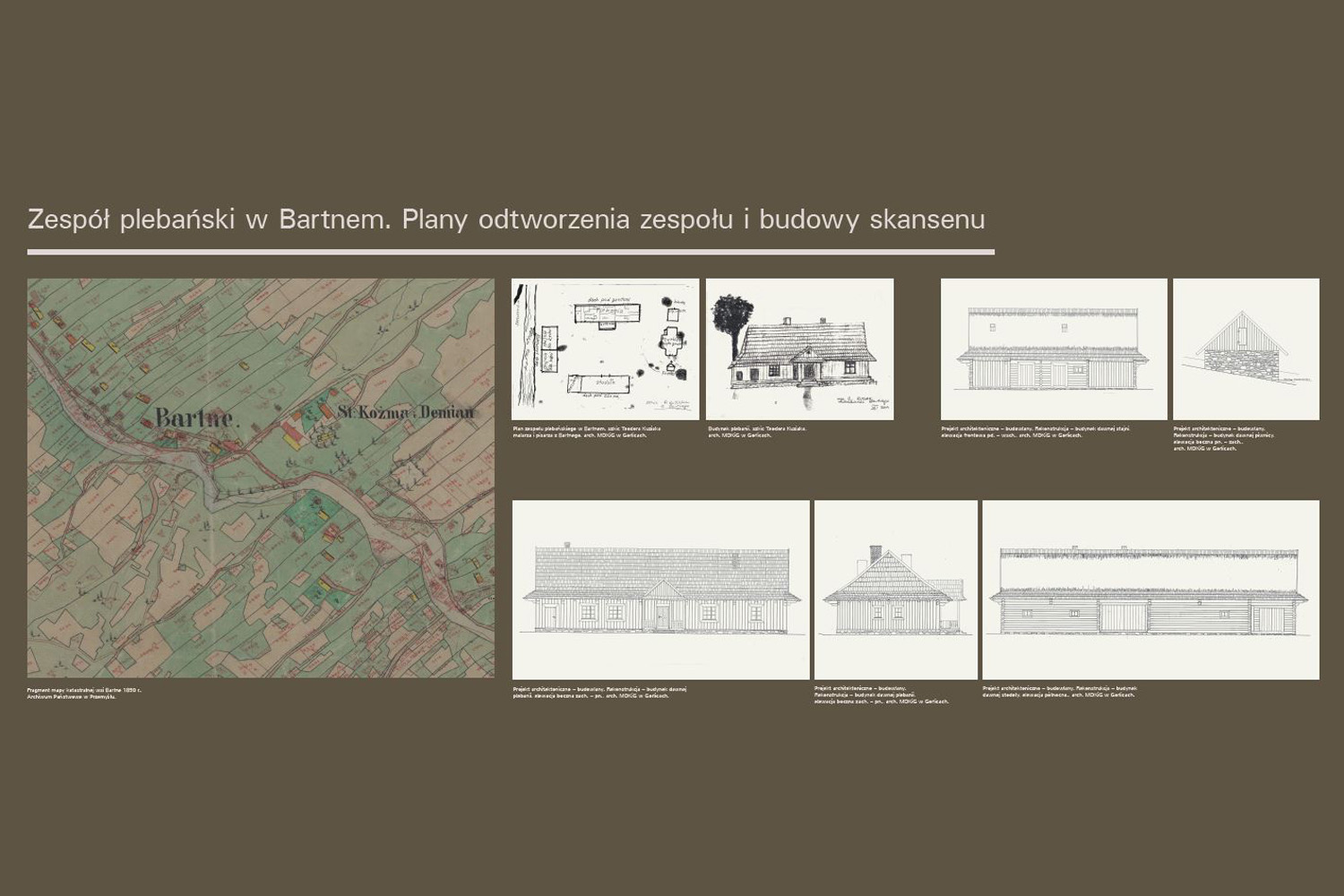
Task: Click the caption under the cellar drawing
Action: point(1223,438)
